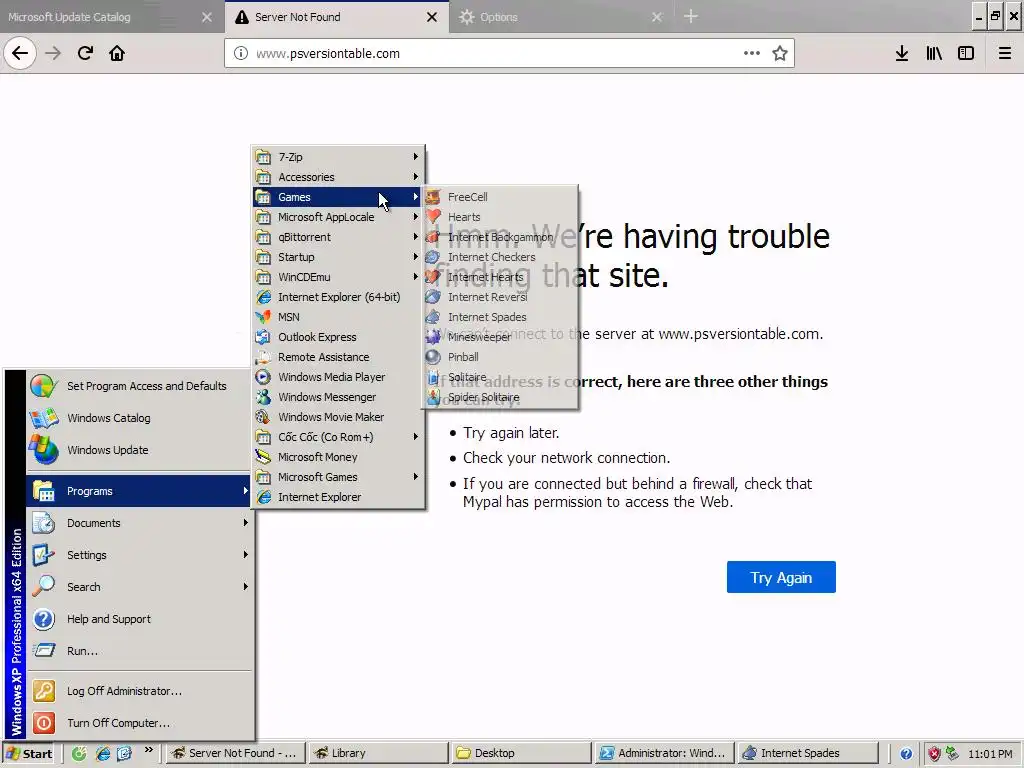The image size is (1024, 768).
Task: Expand the Microsoft Games folder
Action: tap(338, 477)
